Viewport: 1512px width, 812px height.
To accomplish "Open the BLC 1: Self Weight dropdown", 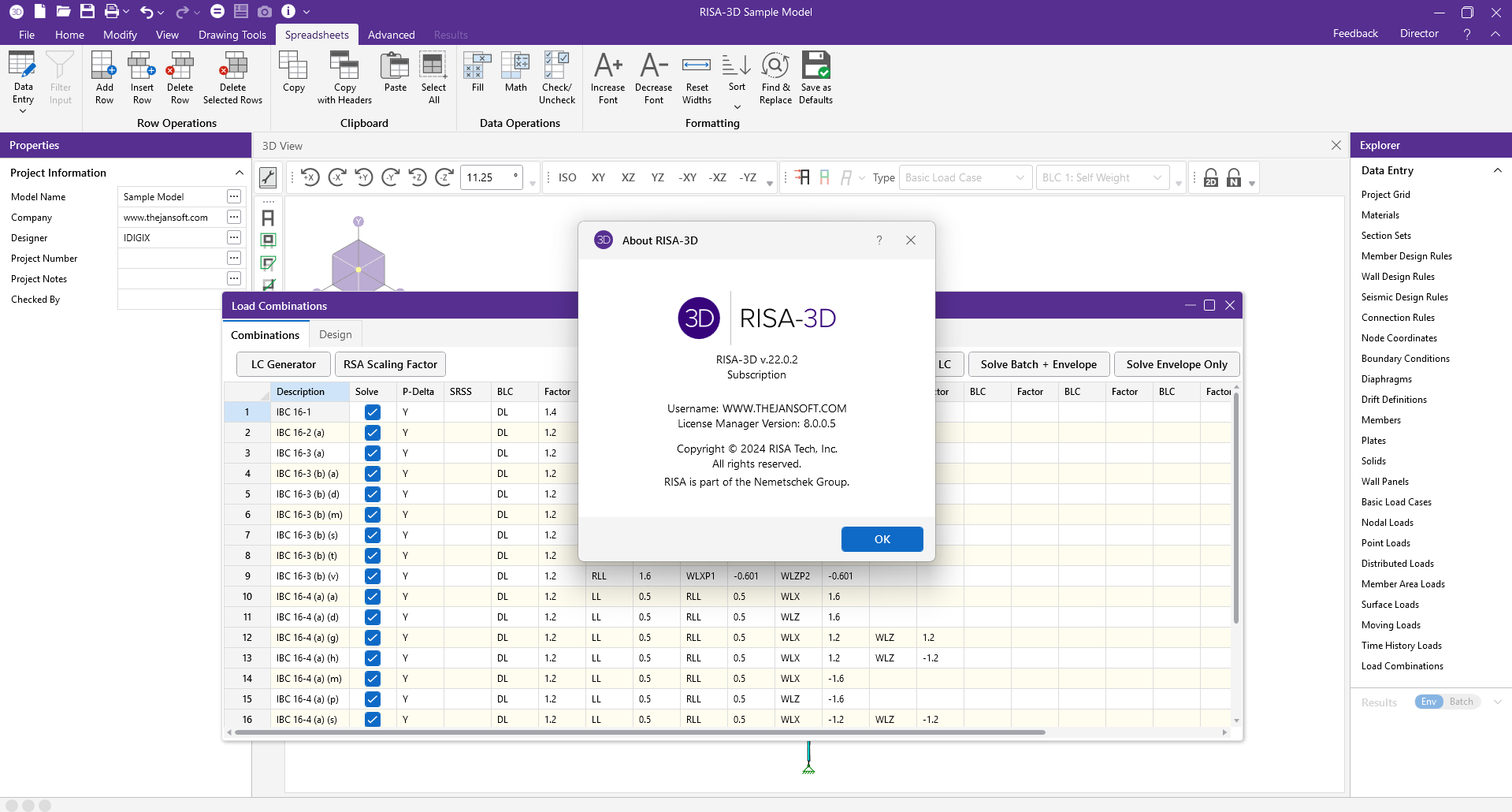I will coord(1101,177).
